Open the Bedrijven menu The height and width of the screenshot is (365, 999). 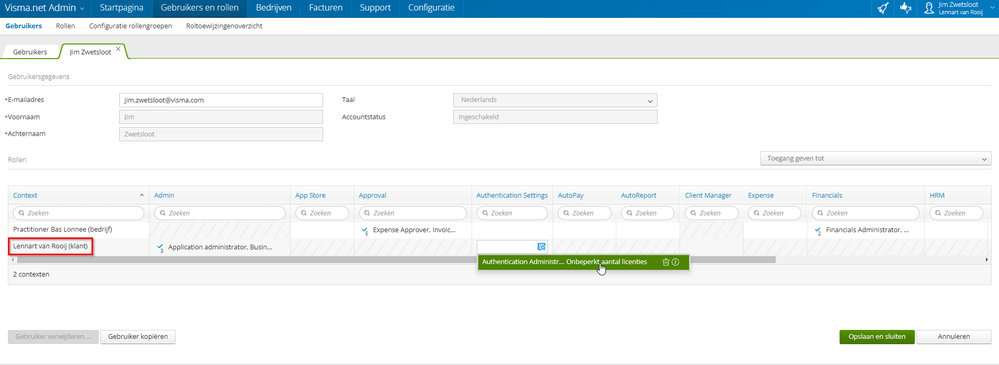tap(274, 8)
